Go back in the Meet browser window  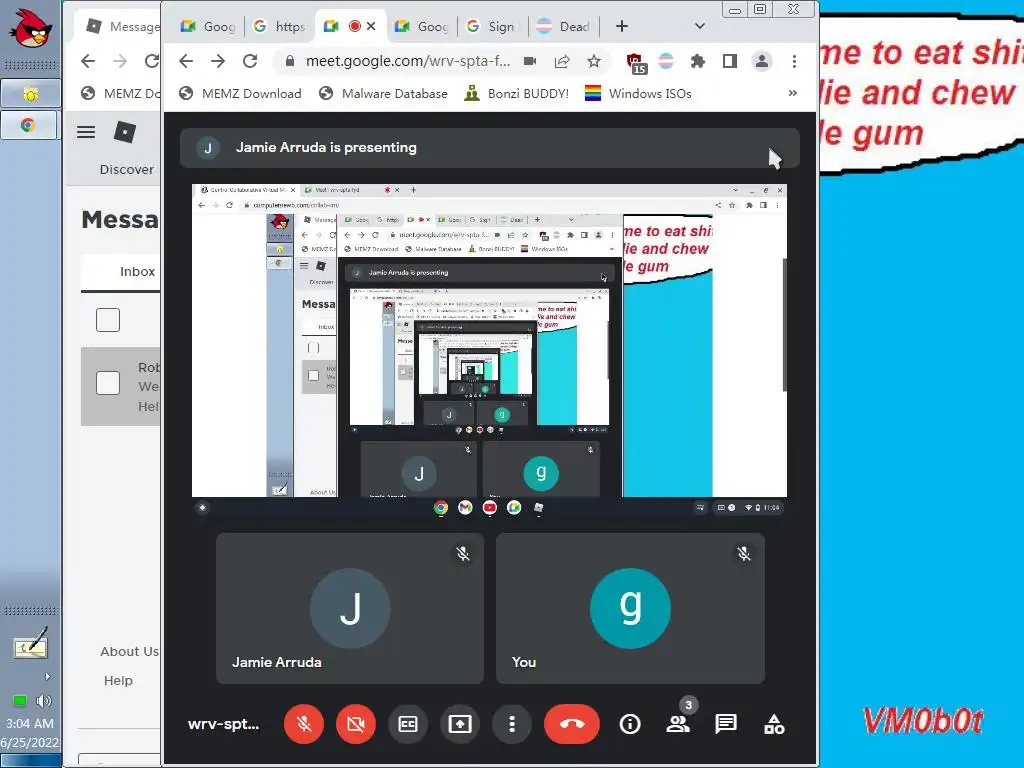[186, 61]
